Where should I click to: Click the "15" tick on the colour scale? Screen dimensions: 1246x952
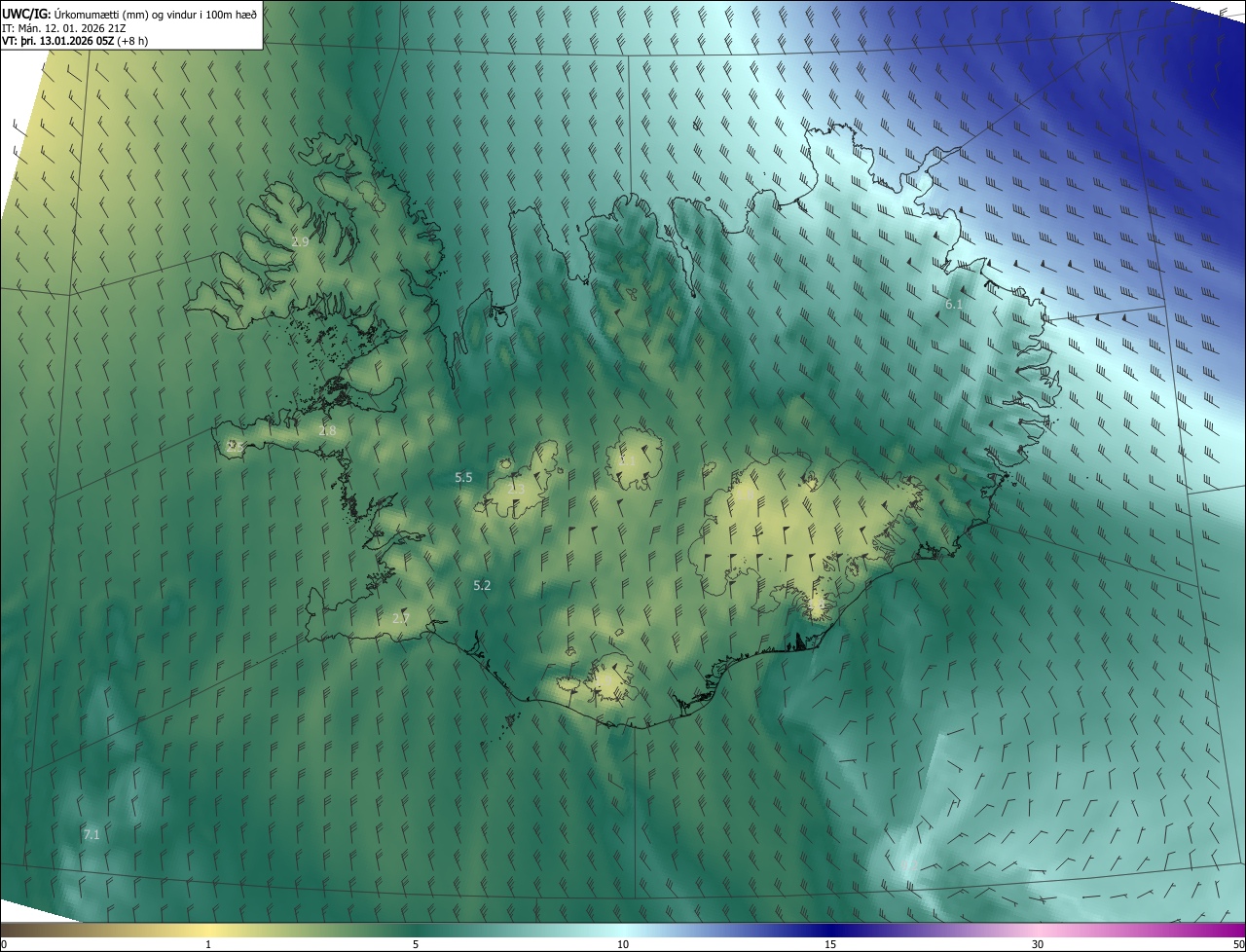click(x=830, y=944)
